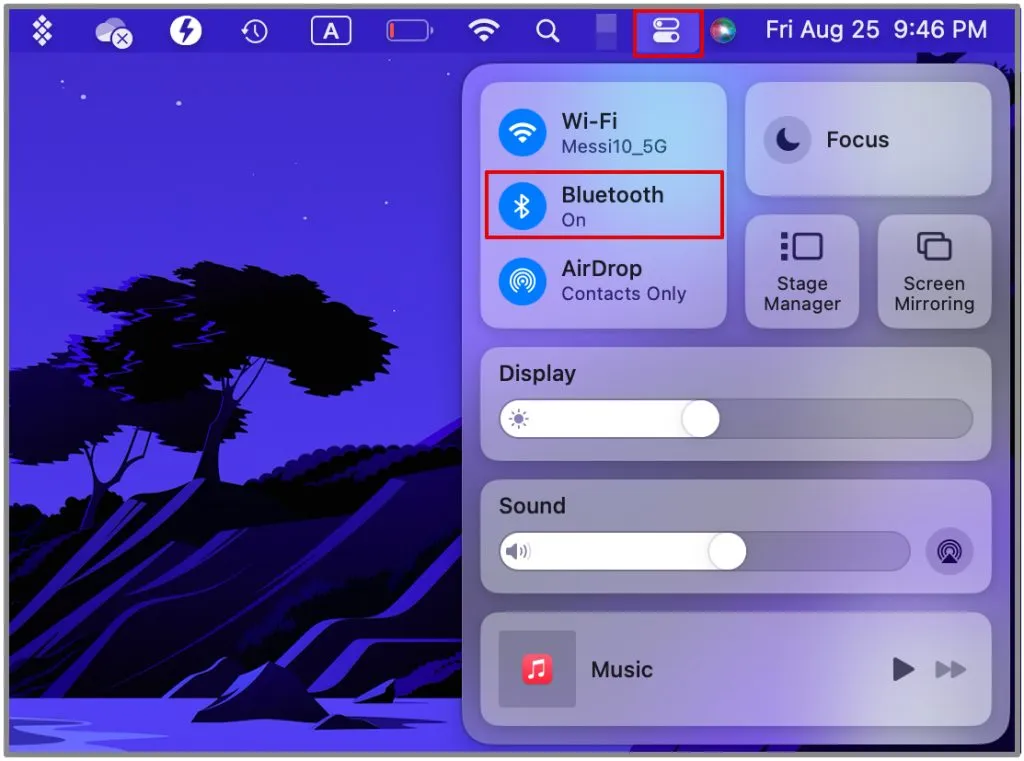Open the keyboard input source icon
The image size is (1024, 761).
[331, 31]
